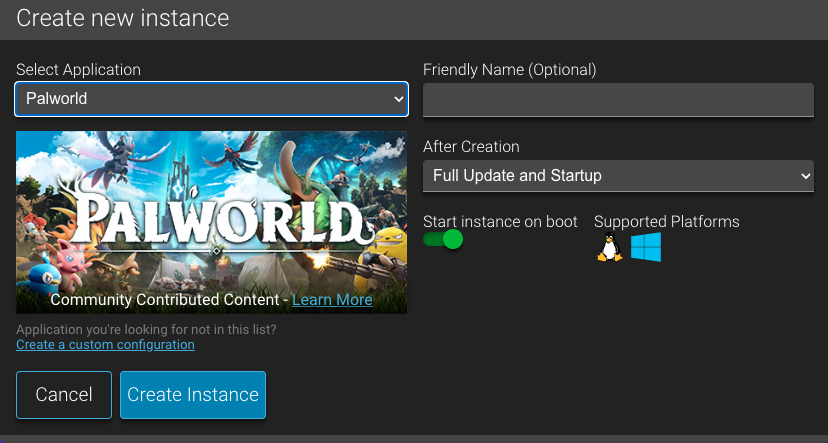
Task: Click the Start instance on boot label
Action: (x=500, y=222)
